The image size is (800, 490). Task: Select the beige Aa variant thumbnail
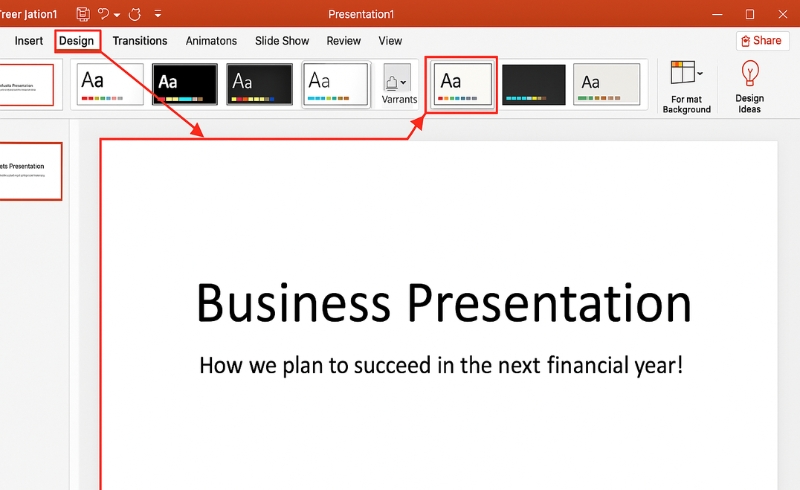pyautogui.click(x=607, y=84)
